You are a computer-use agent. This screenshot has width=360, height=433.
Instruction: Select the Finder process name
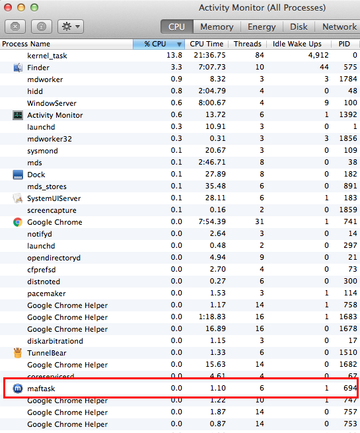pyautogui.click(x=38, y=68)
